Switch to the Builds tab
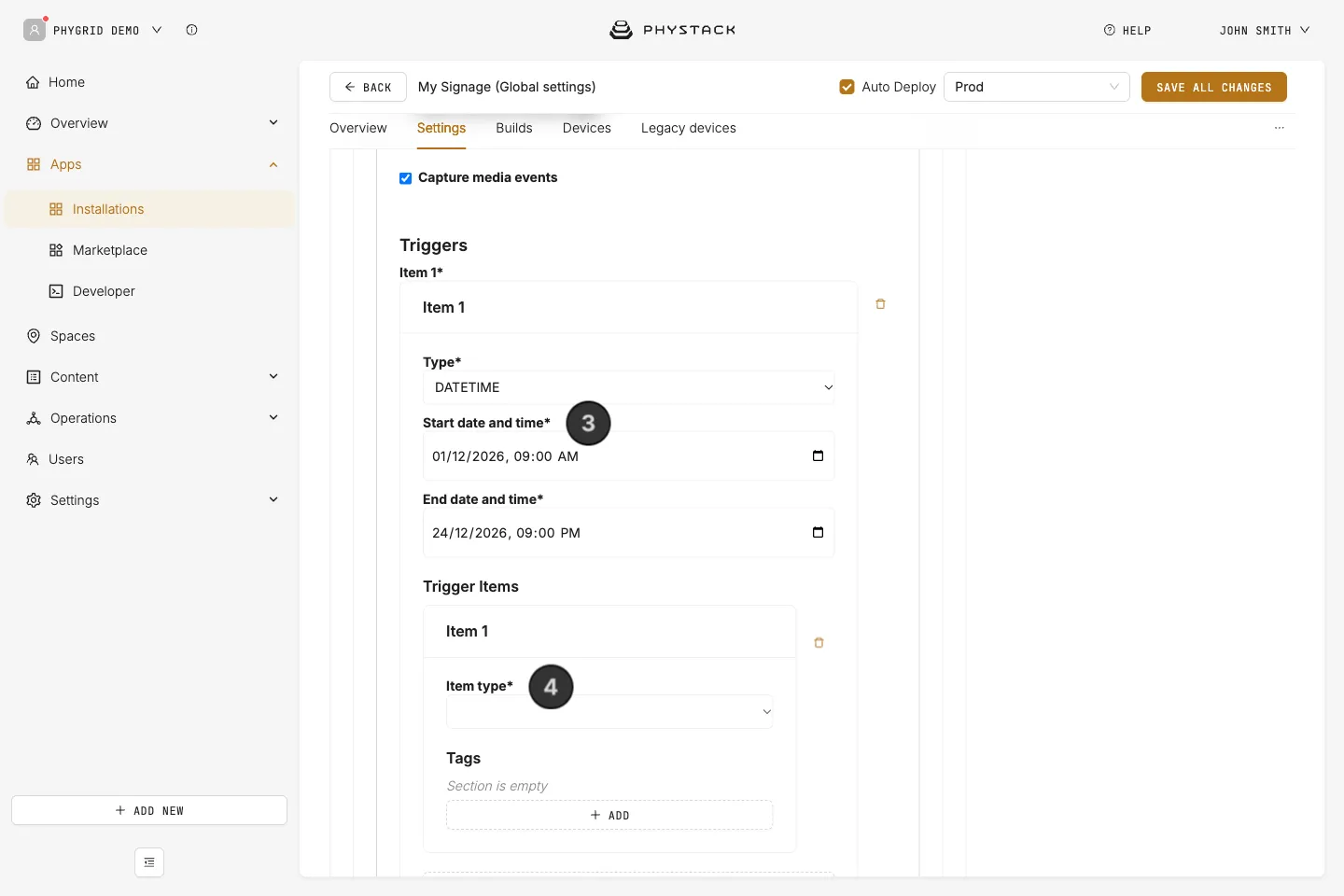The width and height of the screenshot is (1344, 896). (x=514, y=128)
